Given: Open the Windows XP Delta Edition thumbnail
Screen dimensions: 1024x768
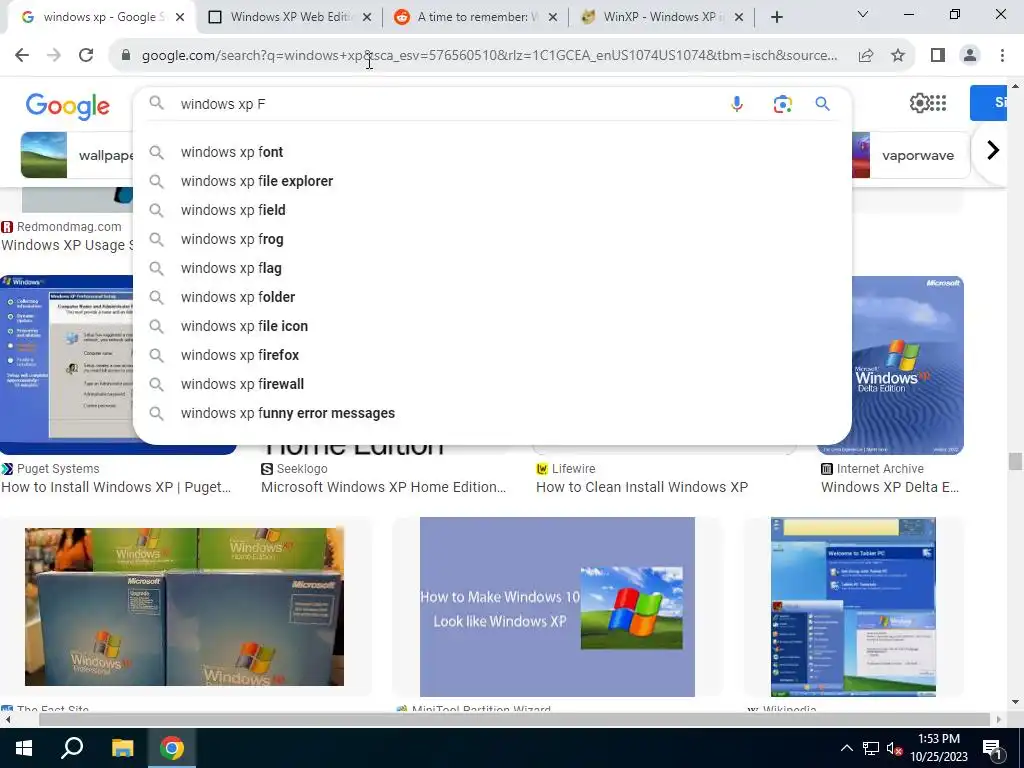Looking at the screenshot, I should click(x=908, y=365).
